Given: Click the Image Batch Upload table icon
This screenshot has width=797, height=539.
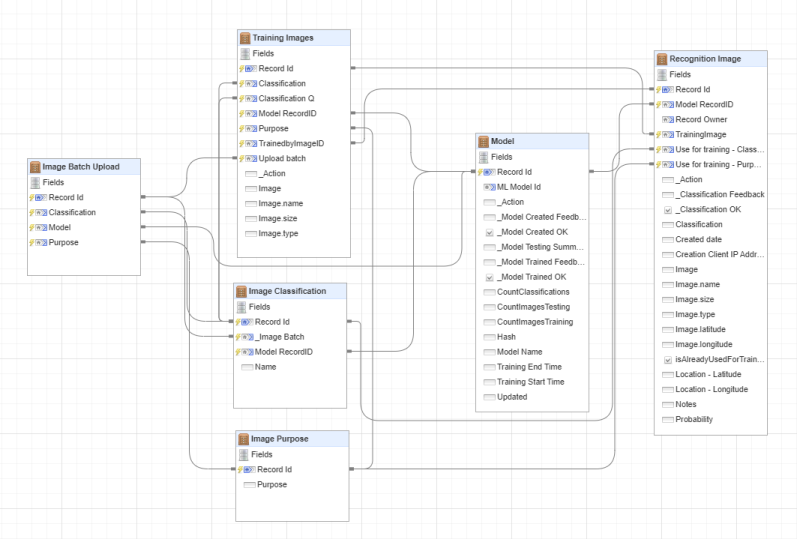Looking at the screenshot, I should [x=35, y=167].
